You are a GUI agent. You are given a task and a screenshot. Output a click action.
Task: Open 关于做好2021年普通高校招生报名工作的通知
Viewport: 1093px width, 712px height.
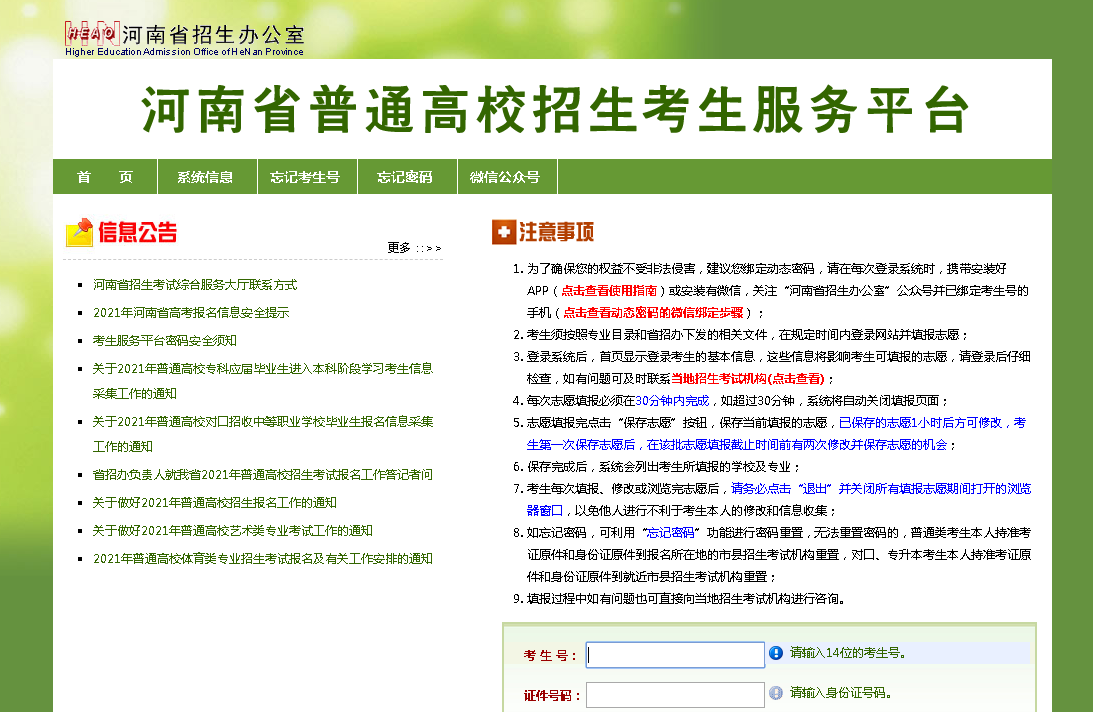click(x=215, y=502)
